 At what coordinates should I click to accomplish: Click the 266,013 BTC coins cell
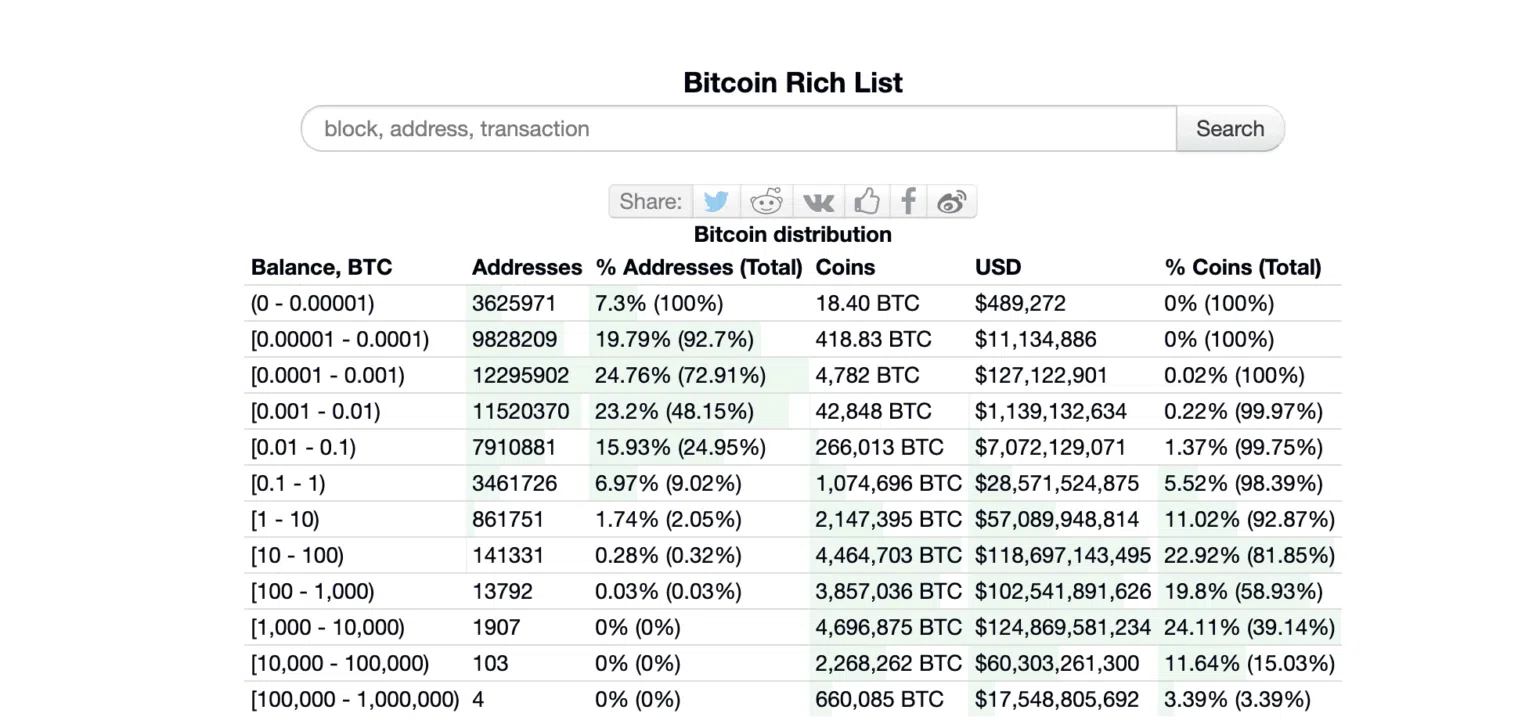pos(879,447)
